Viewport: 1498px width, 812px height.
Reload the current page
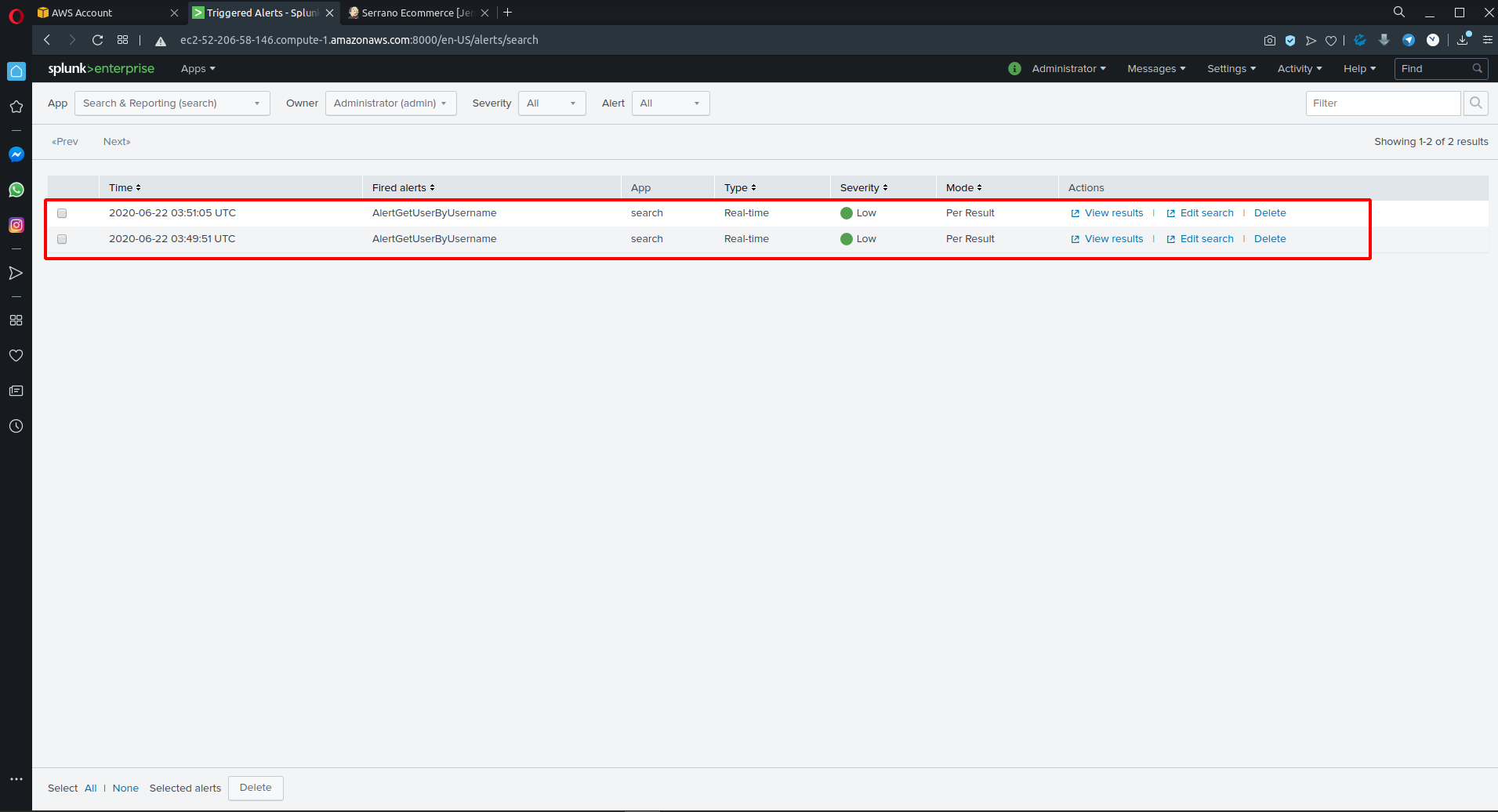pos(98,40)
